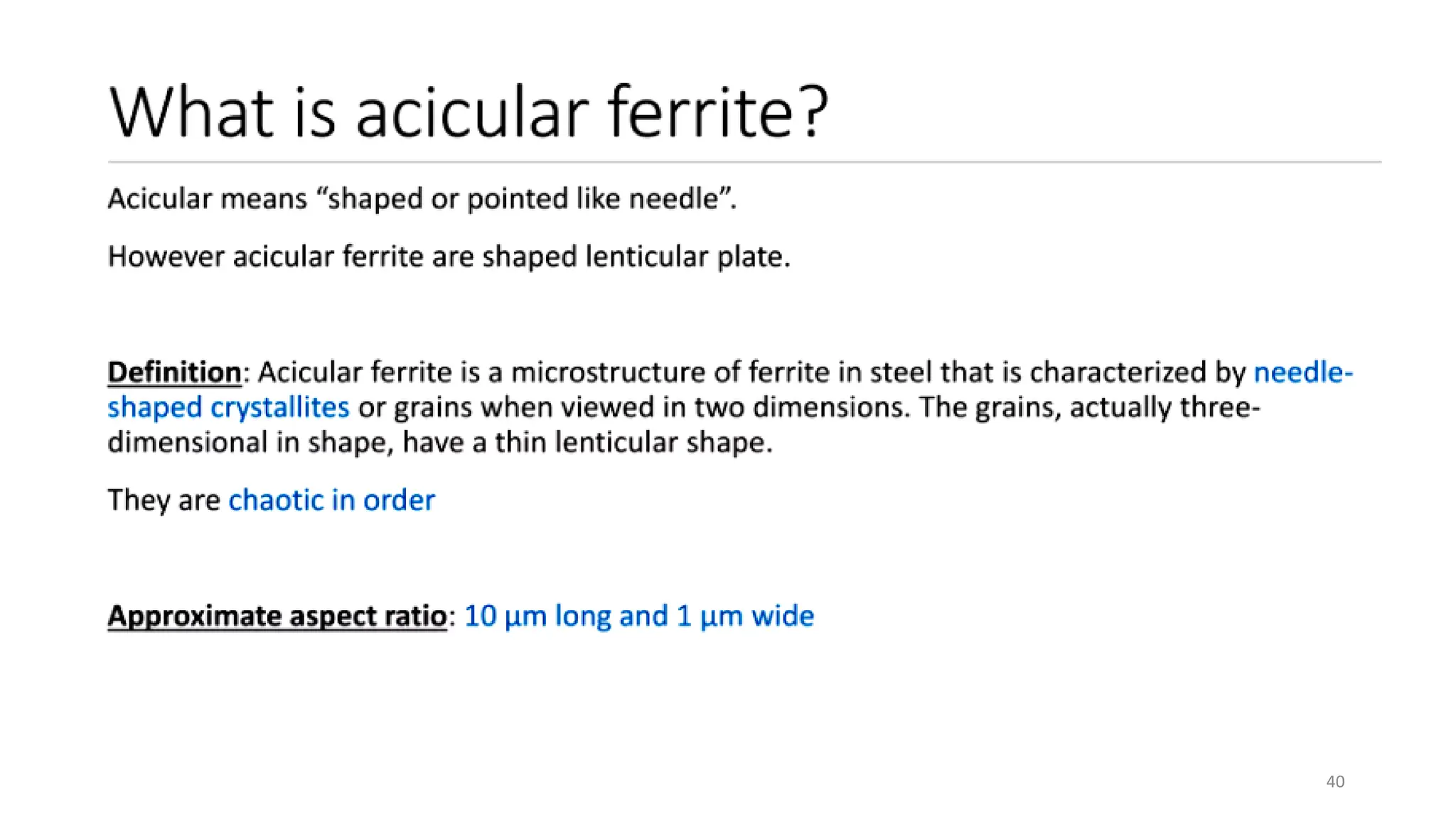
Task: Click the blue "chaotic in order" text
Action: pyautogui.click(x=331, y=500)
